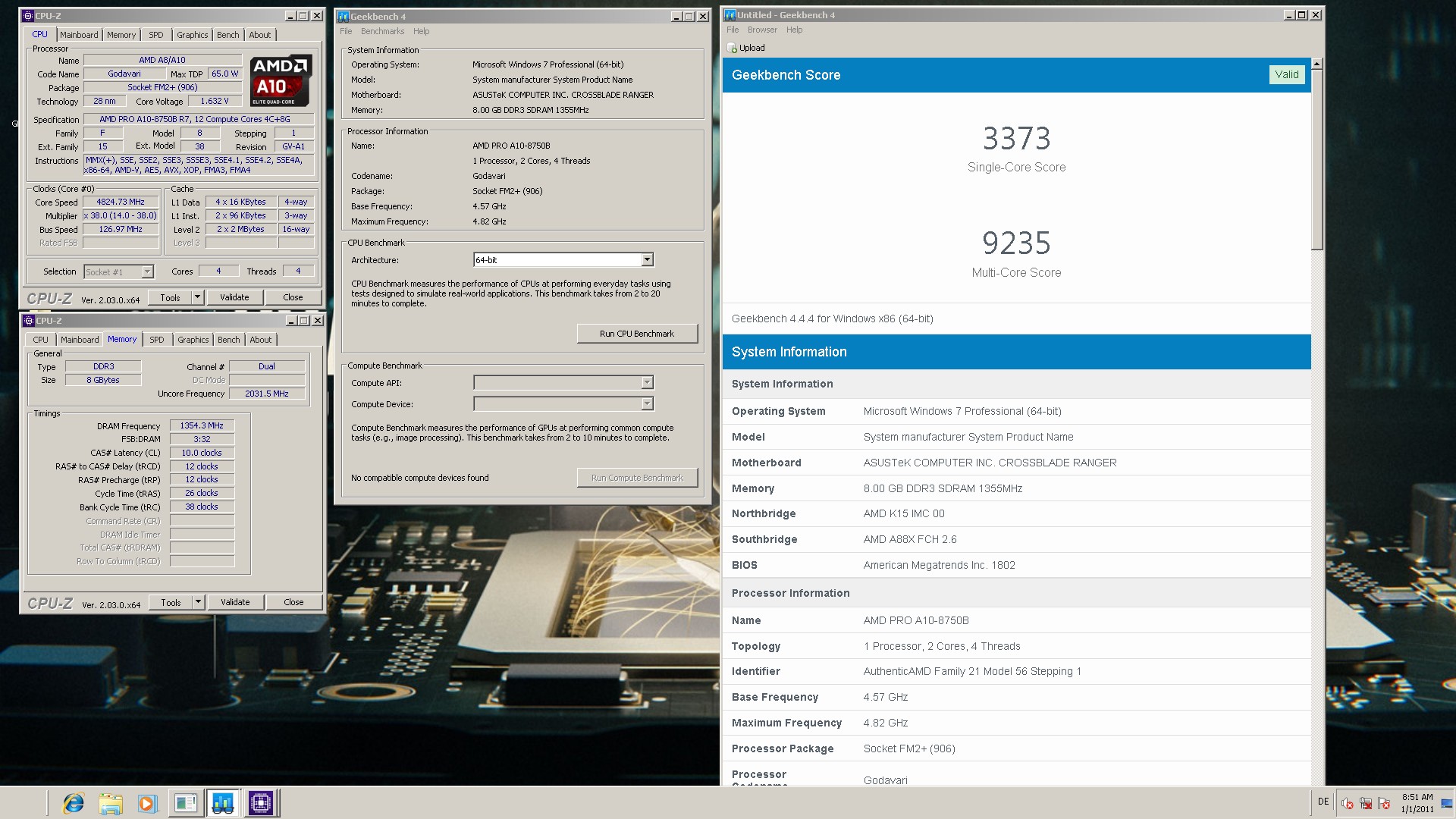Click the Uncore Frequency value 2031.5 MHz

[x=267, y=394]
